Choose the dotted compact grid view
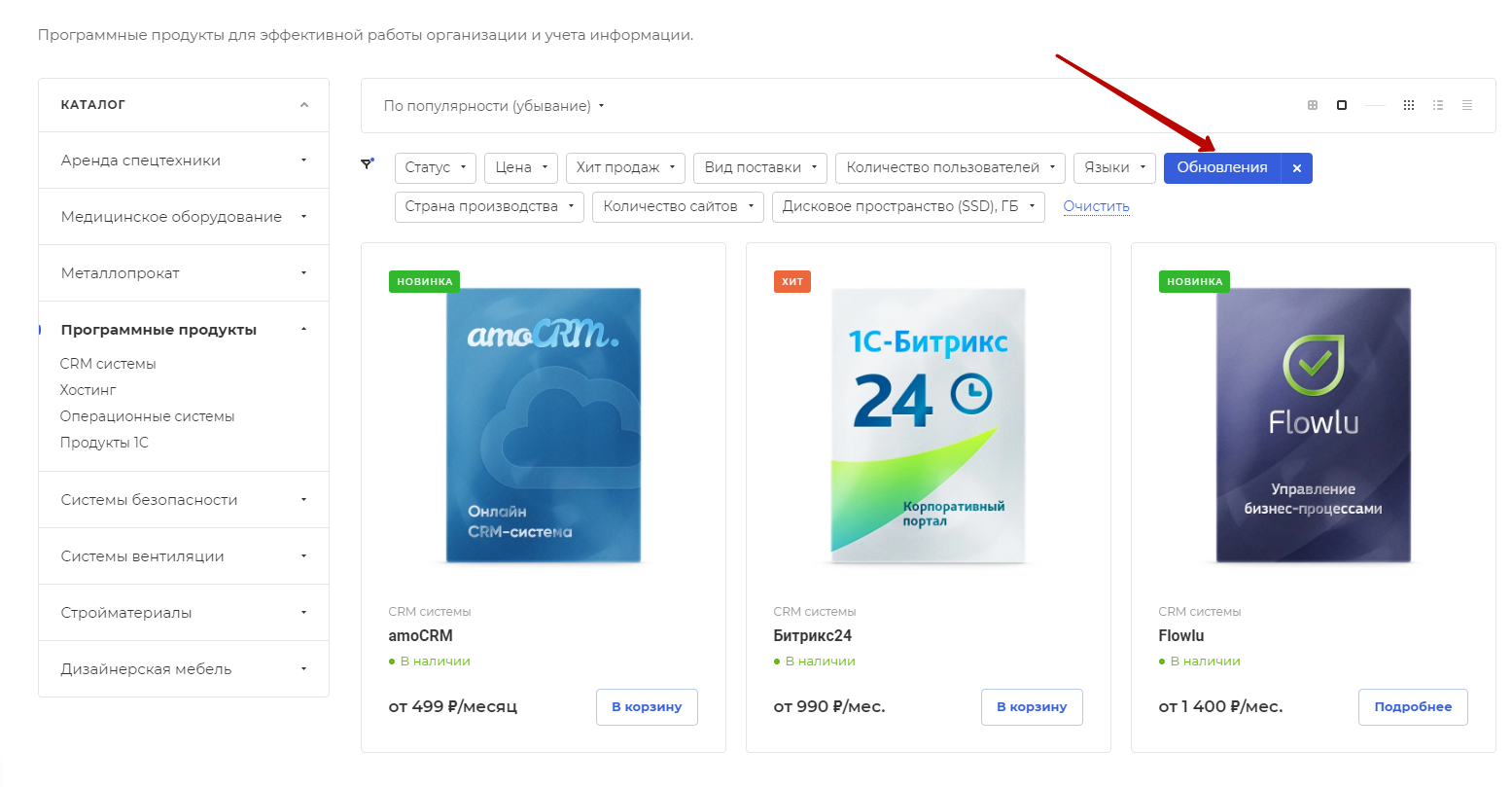The height and width of the screenshot is (787, 1512). coord(1409,105)
